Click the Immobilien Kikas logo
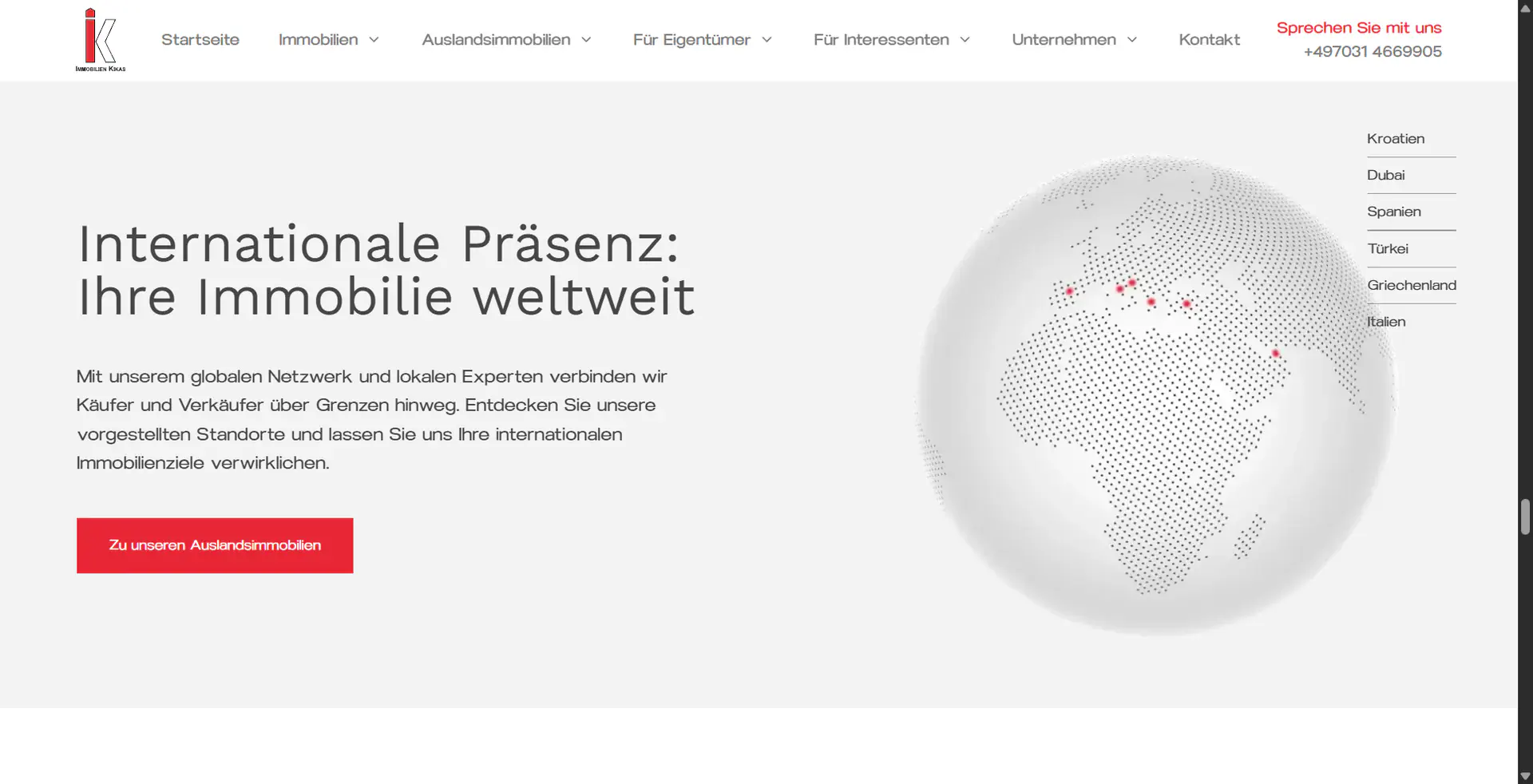The height and width of the screenshot is (784, 1533). click(99, 38)
